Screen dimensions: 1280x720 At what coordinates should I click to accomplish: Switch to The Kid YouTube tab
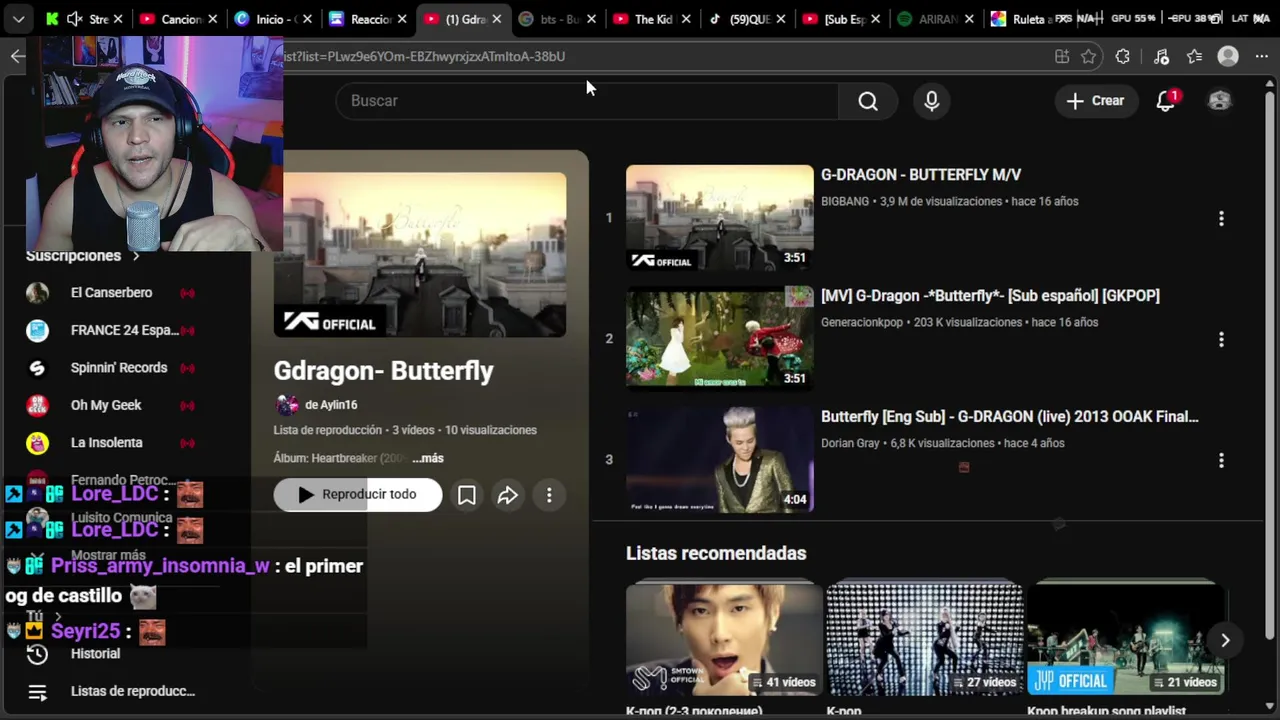(x=653, y=19)
